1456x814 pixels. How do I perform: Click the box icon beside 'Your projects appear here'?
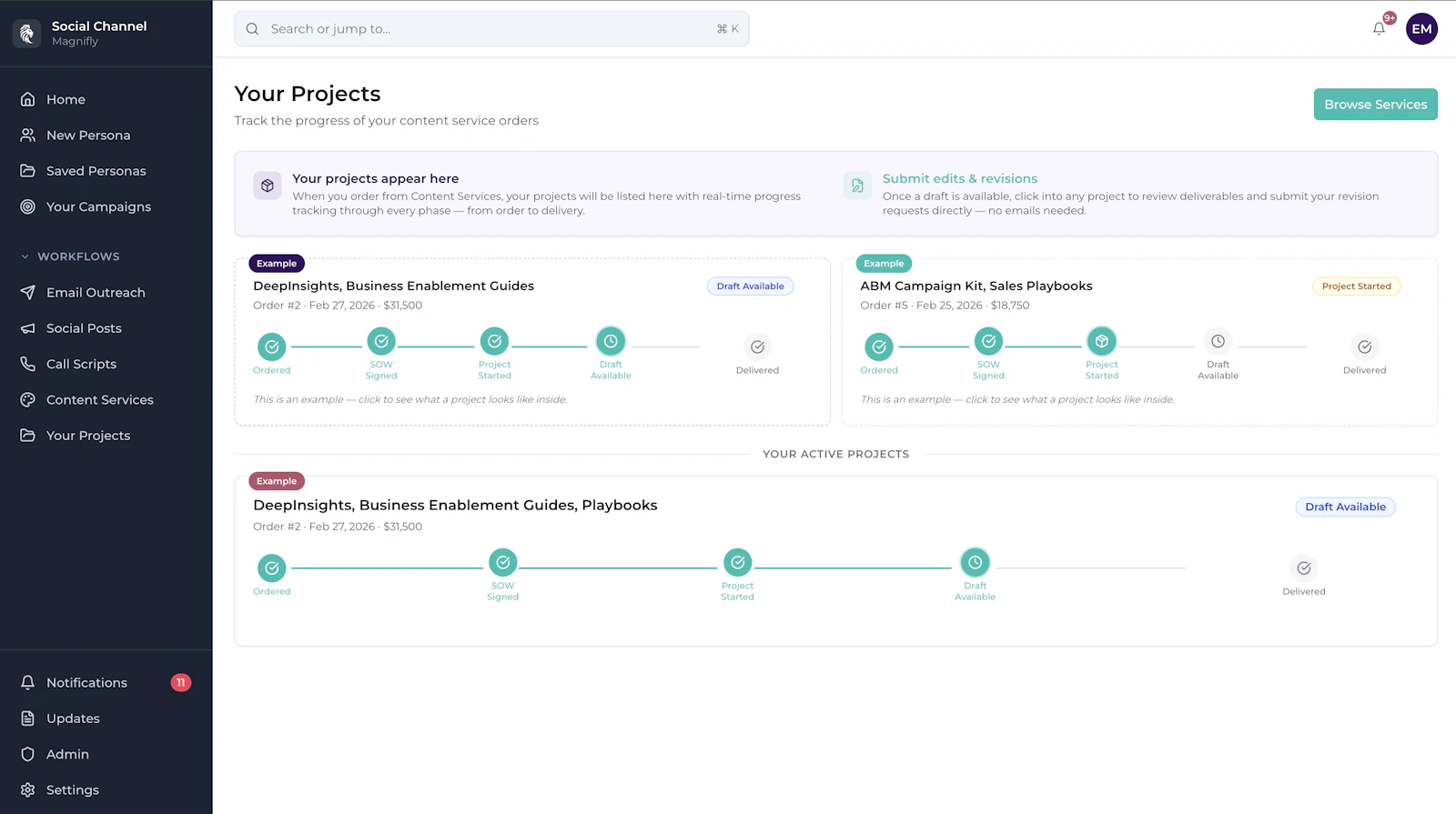click(268, 186)
